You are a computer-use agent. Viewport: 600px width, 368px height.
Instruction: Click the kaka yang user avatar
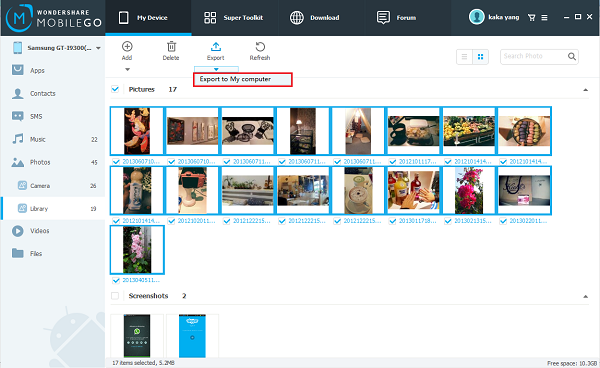(x=476, y=17)
